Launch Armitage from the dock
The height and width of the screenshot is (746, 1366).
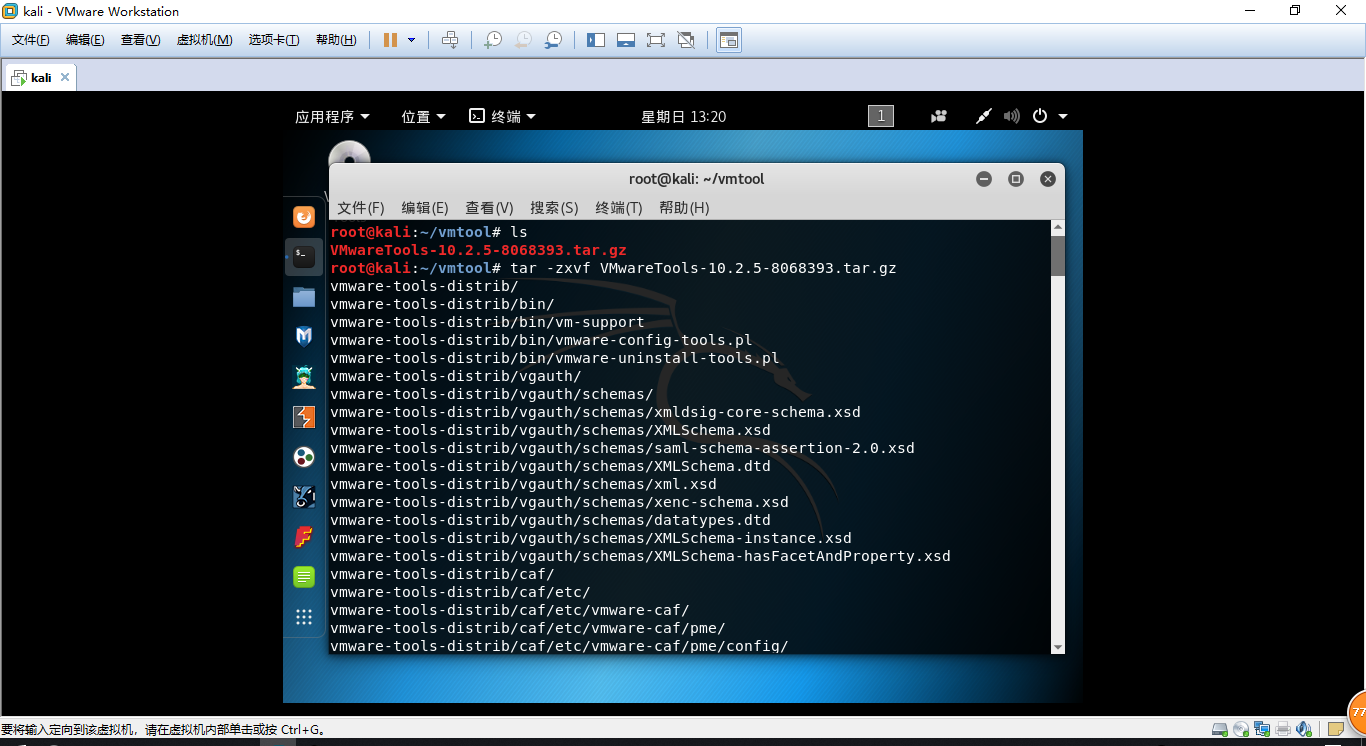304,377
